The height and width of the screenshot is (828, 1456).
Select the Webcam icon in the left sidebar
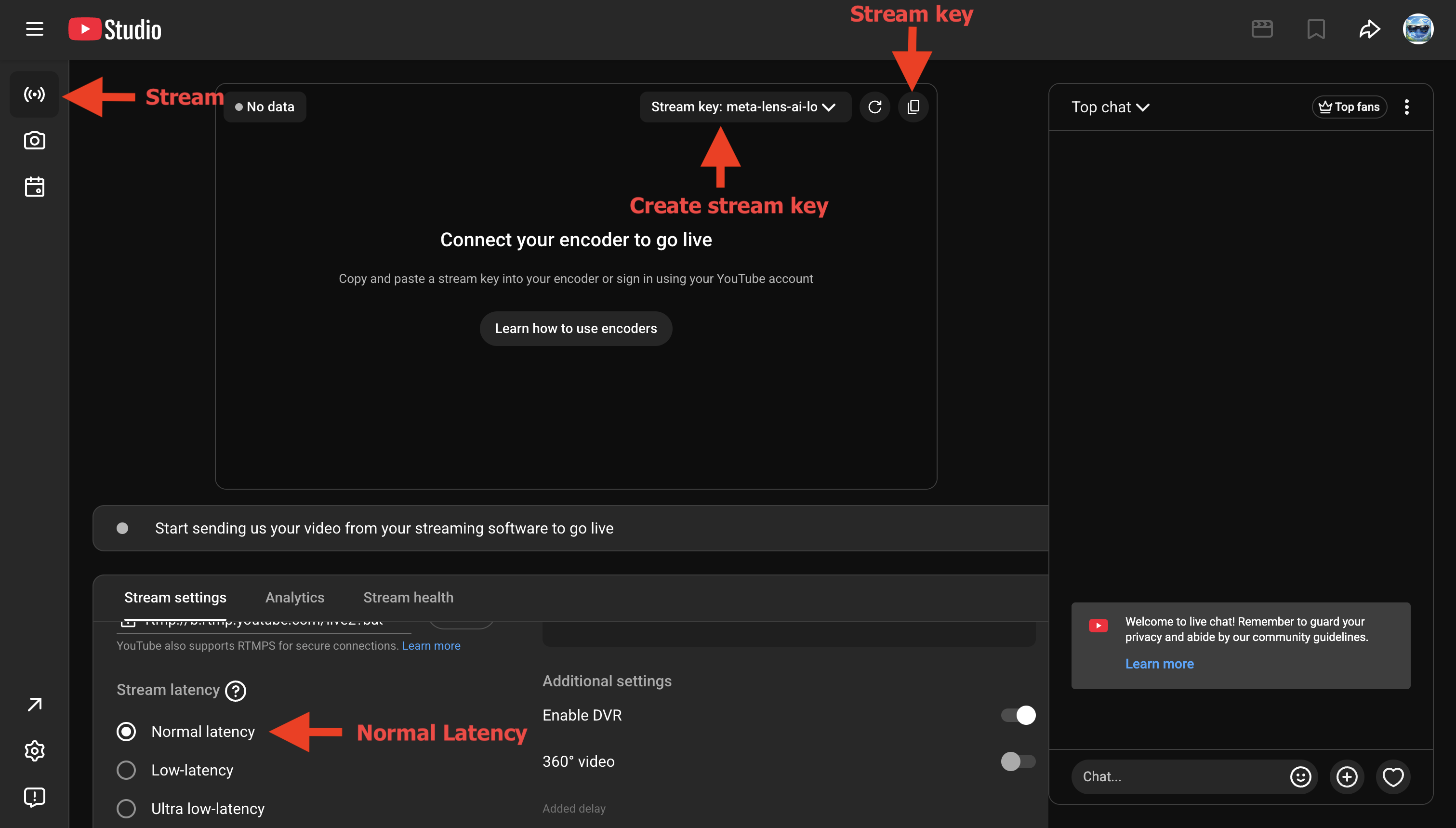point(34,140)
